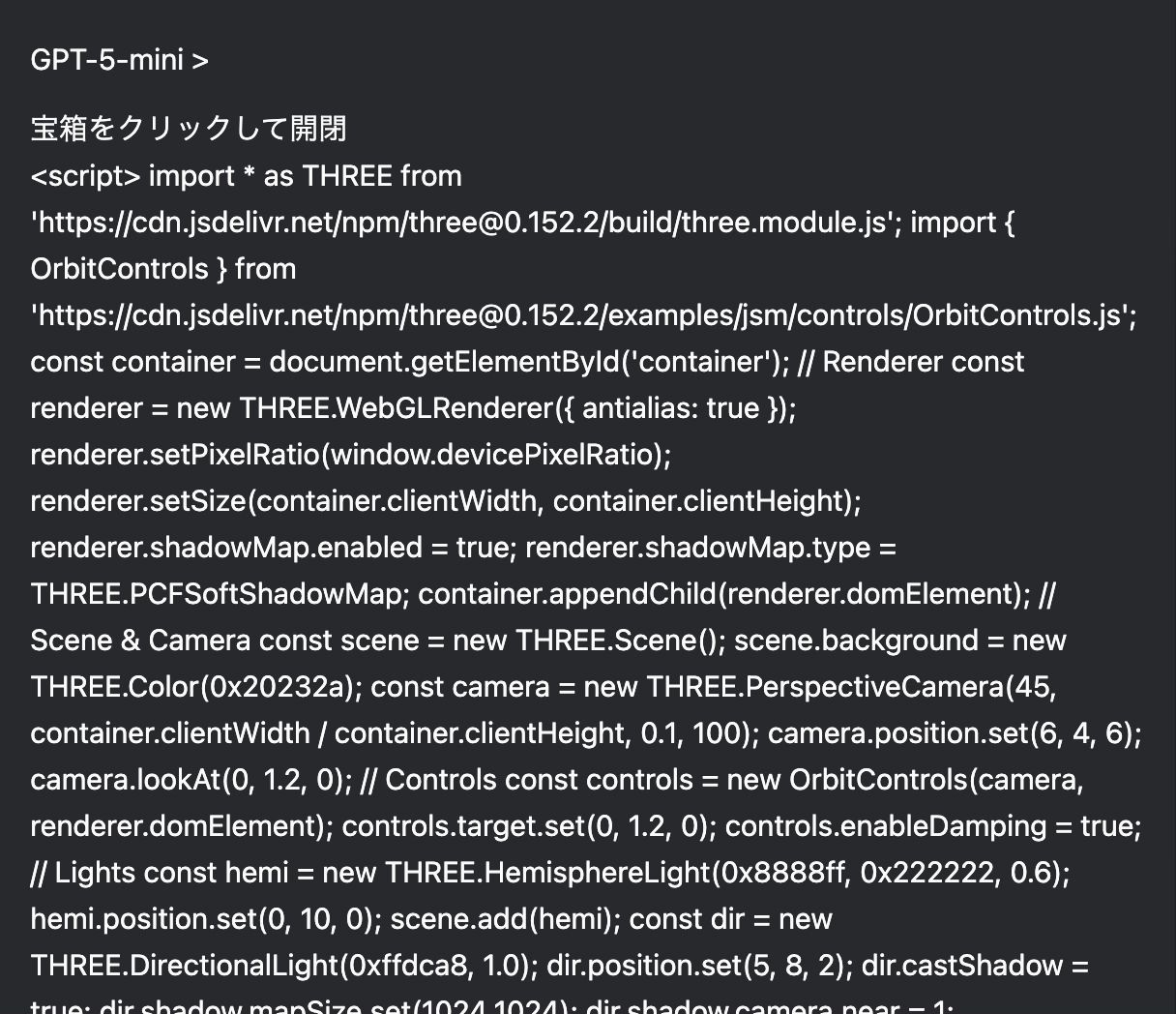
Task: Click the THREE.WebGLRenderer antialias text
Action: coord(517,408)
